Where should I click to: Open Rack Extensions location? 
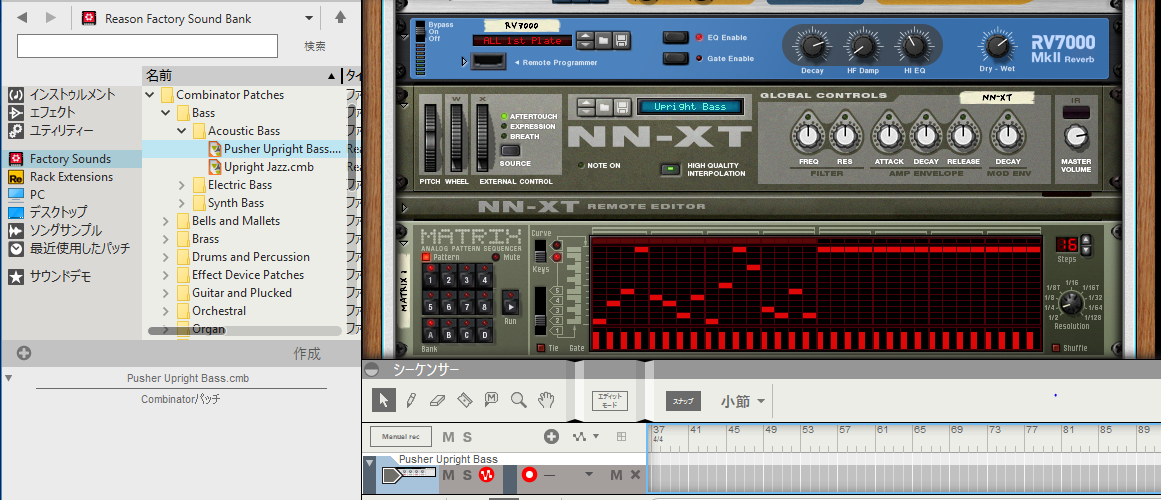(x=71, y=177)
